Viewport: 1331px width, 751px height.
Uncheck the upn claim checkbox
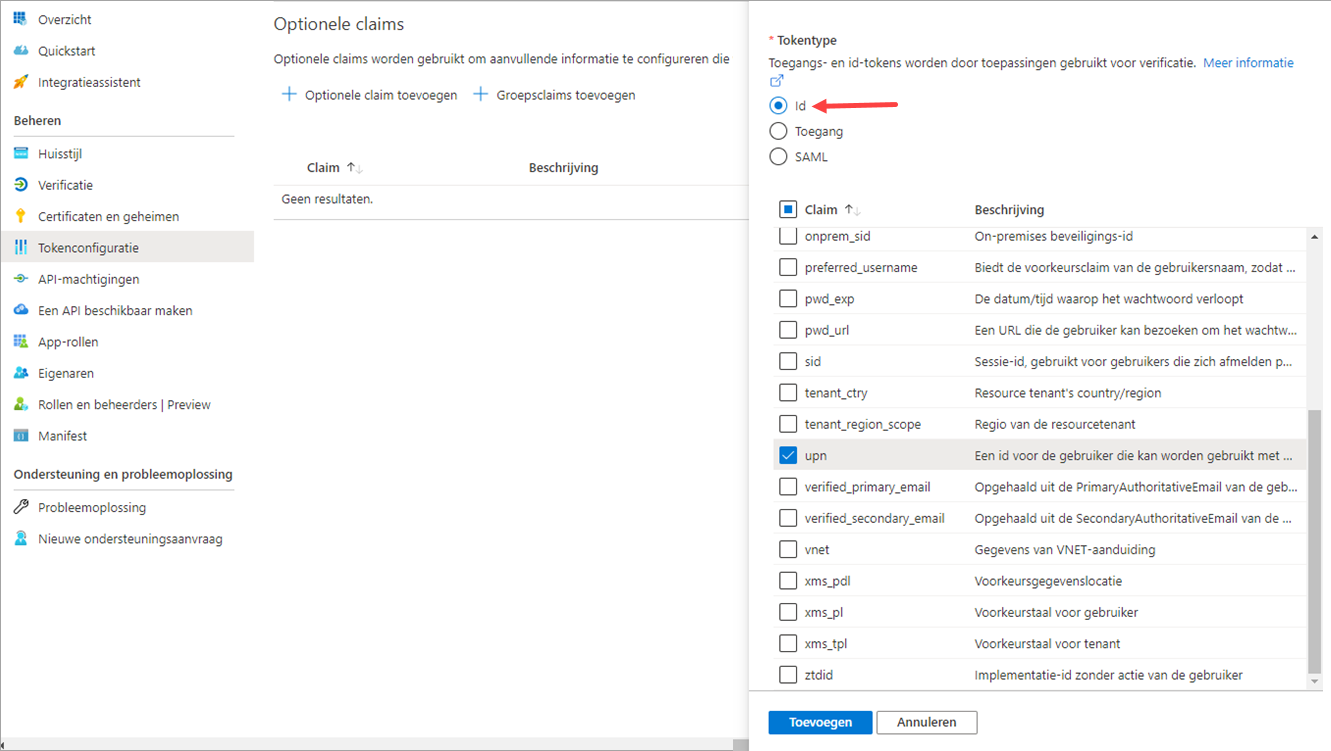(x=788, y=455)
